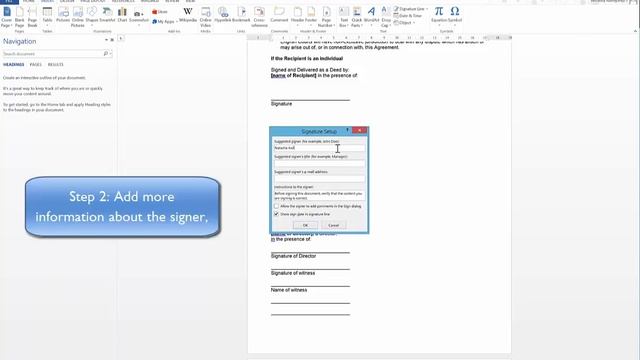The image size is (640, 360).
Task: Click the signer's e-mail address field
Action: tap(319, 178)
